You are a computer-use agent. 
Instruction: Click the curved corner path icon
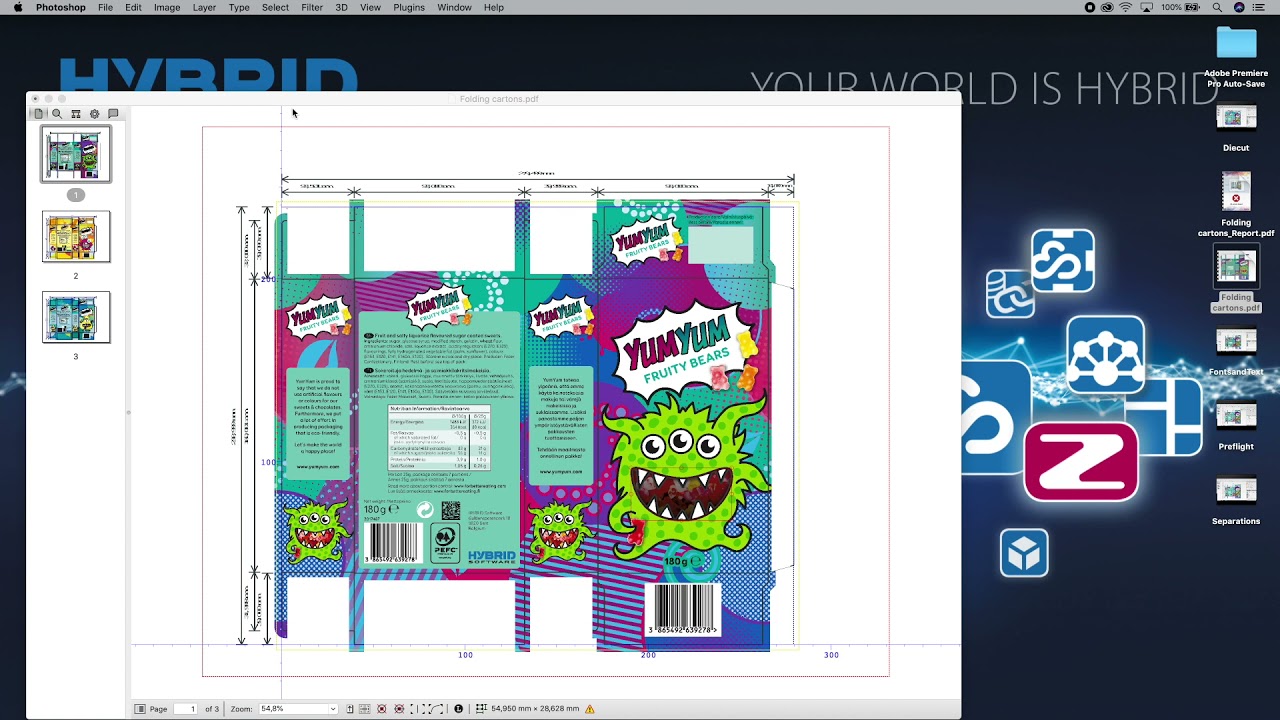click(x=436, y=709)
